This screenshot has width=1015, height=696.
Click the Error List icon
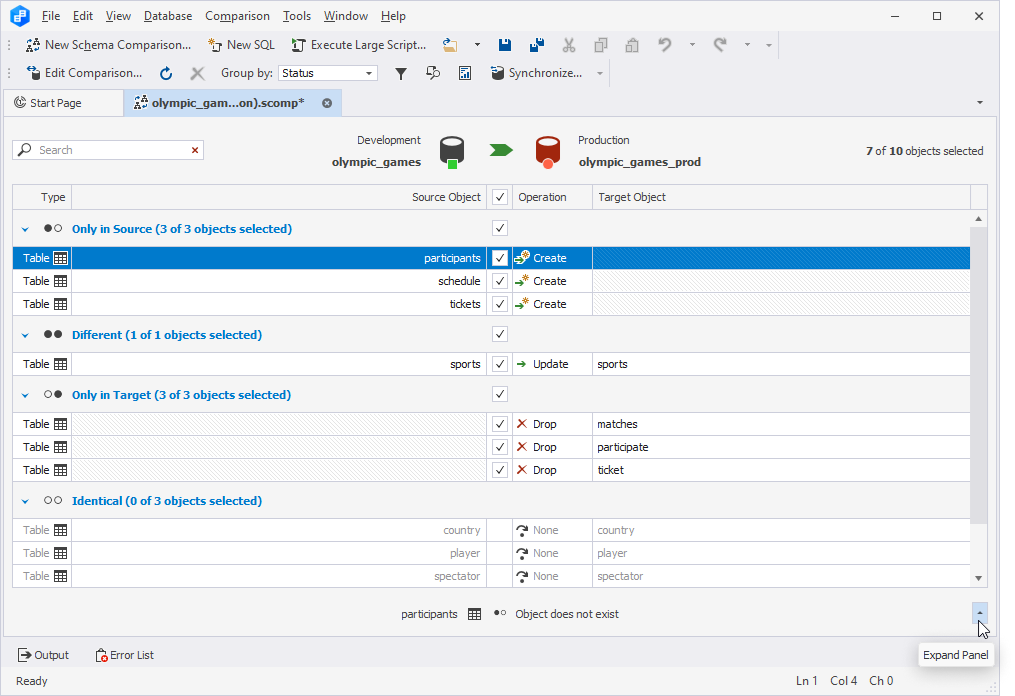tap(102, 655)
